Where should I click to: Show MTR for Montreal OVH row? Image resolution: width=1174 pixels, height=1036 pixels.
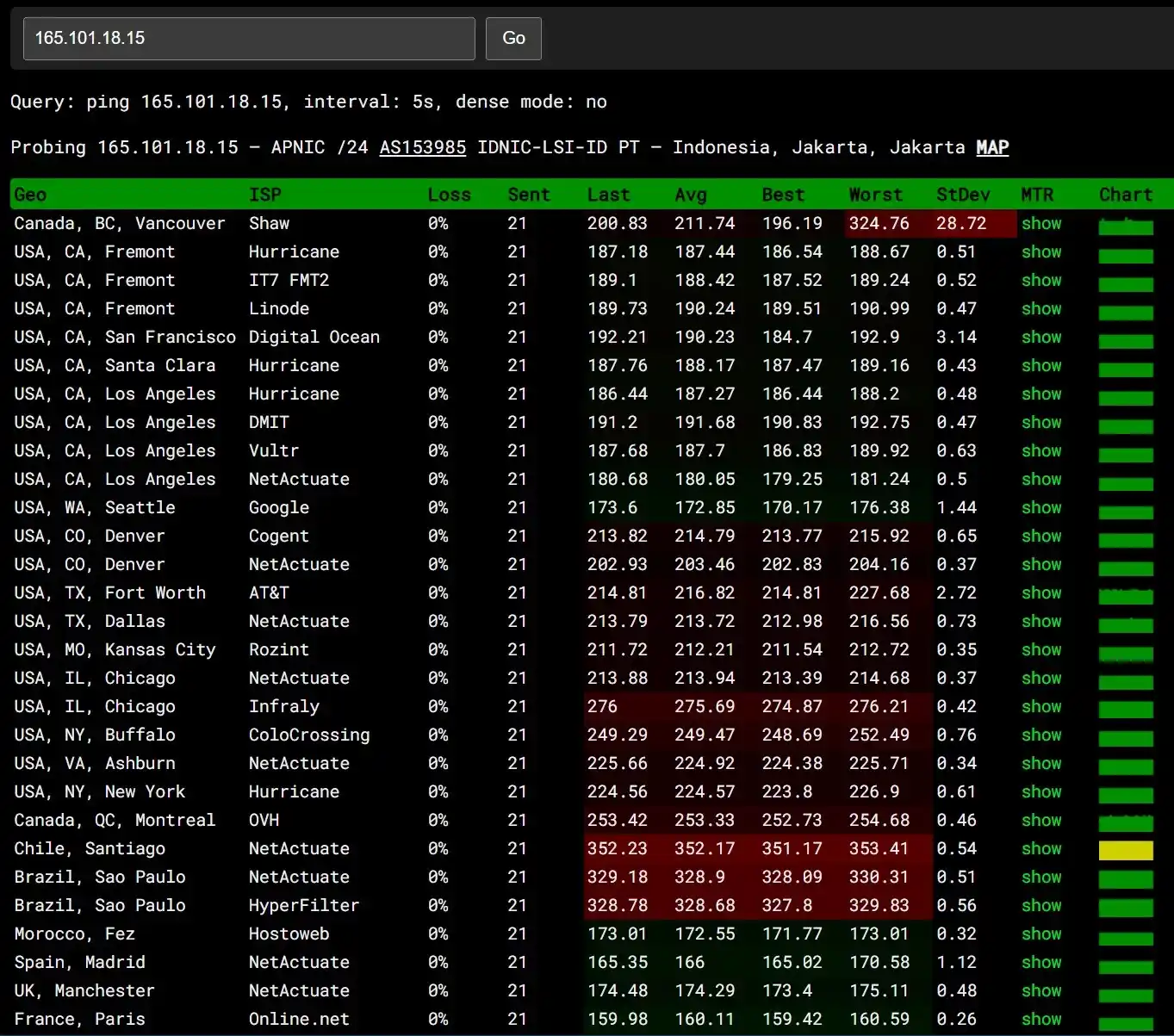[1041, 820]
